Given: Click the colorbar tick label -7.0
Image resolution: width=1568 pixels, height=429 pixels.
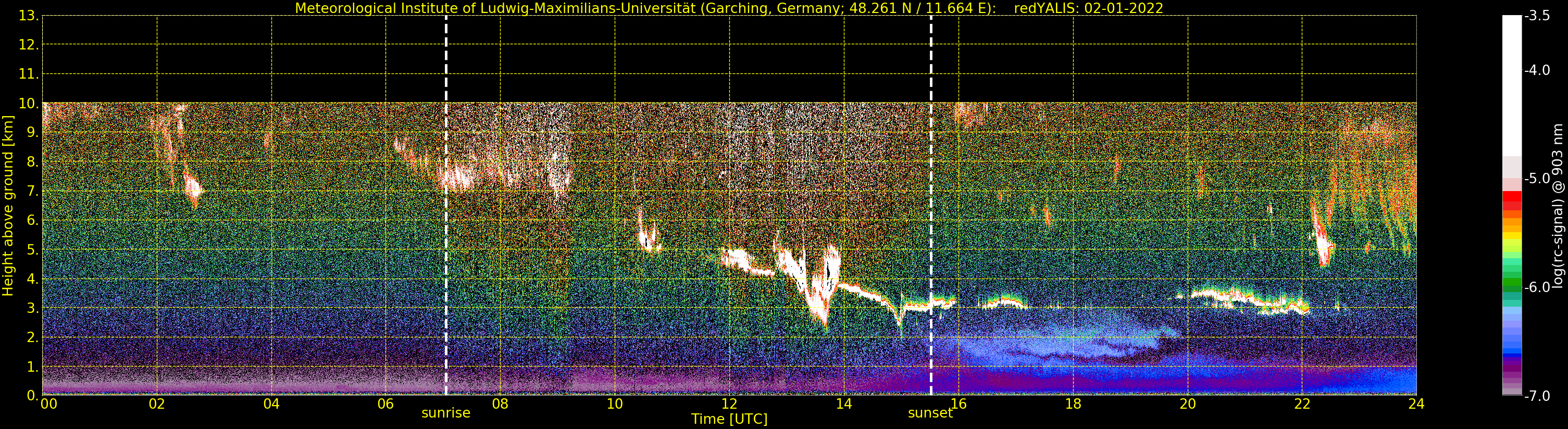Looking at the screenshot, I should [x=1537, y=396].
